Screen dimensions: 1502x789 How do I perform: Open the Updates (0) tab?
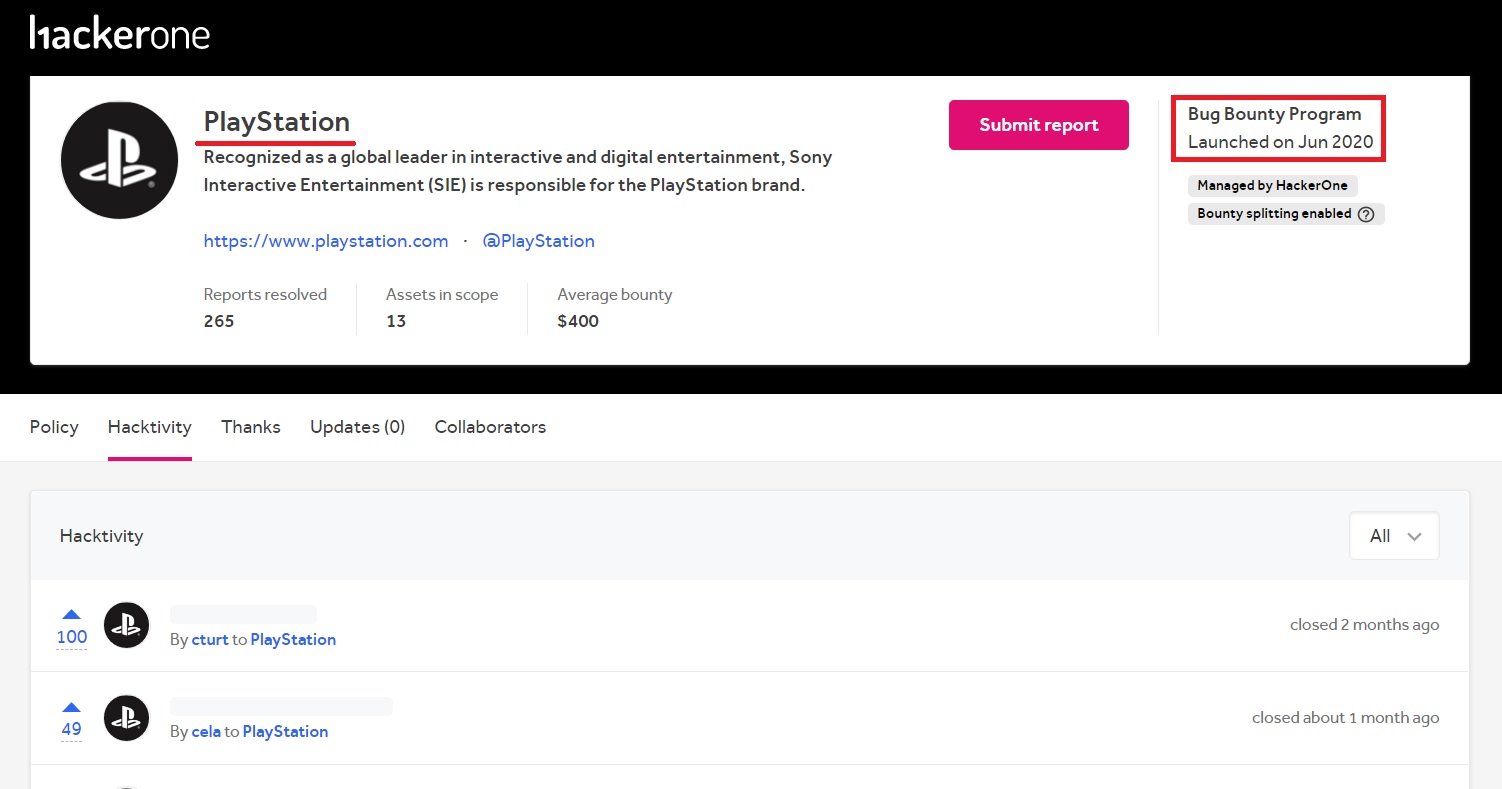[x=357, y=427]
